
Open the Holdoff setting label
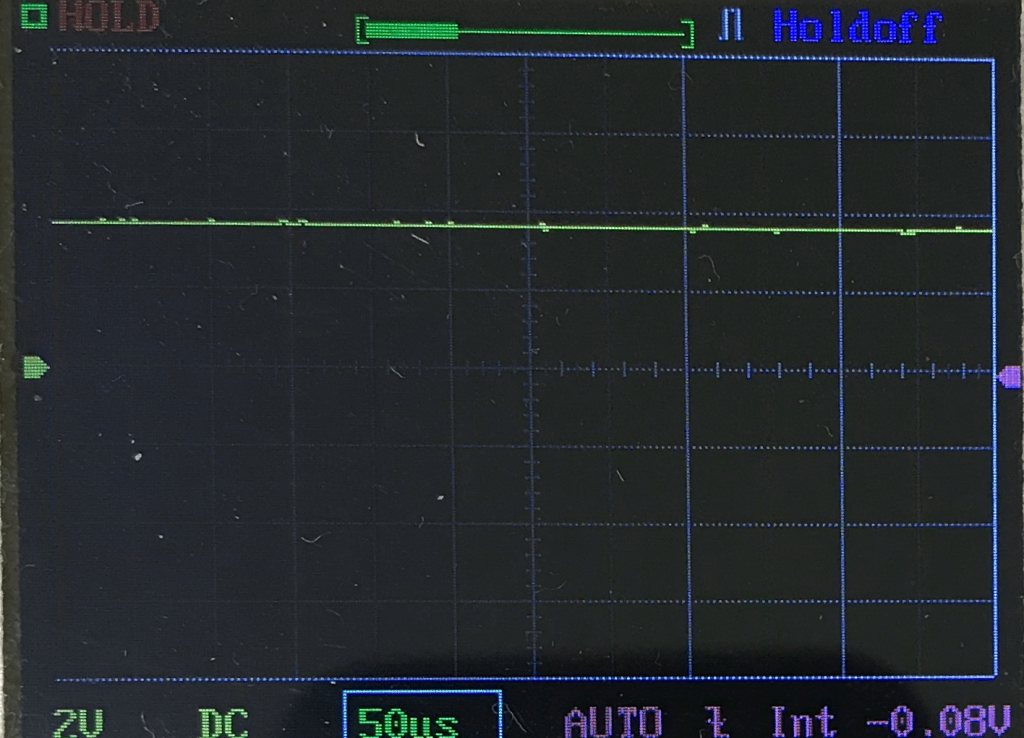[x=857, y=26]
